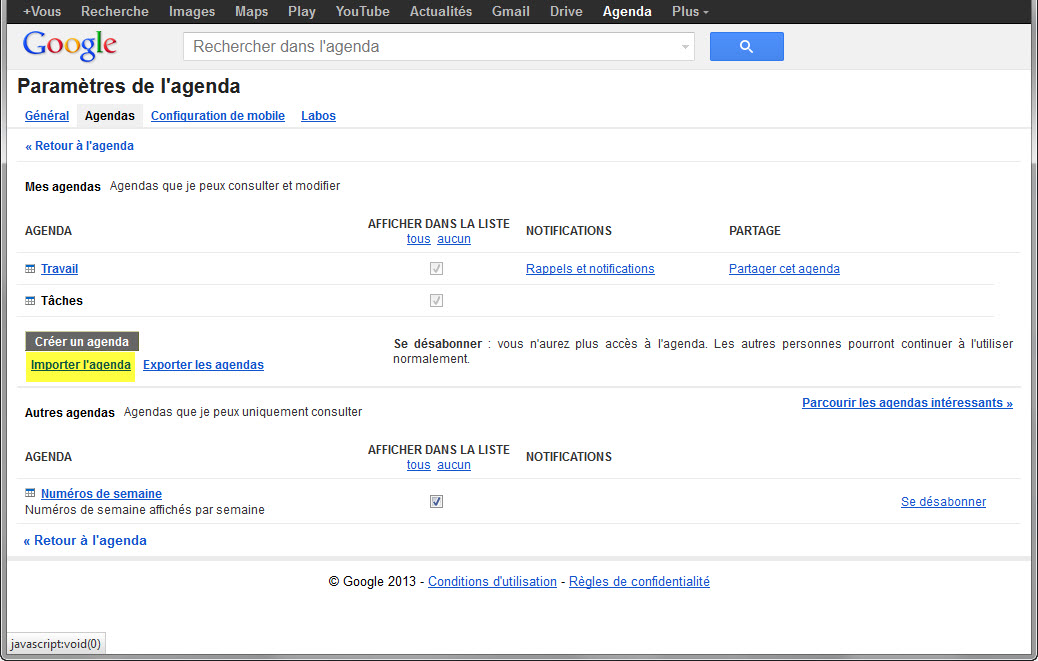1038x661 pixels.
Task: Open the Labos tab
Action: coord(318,116)
